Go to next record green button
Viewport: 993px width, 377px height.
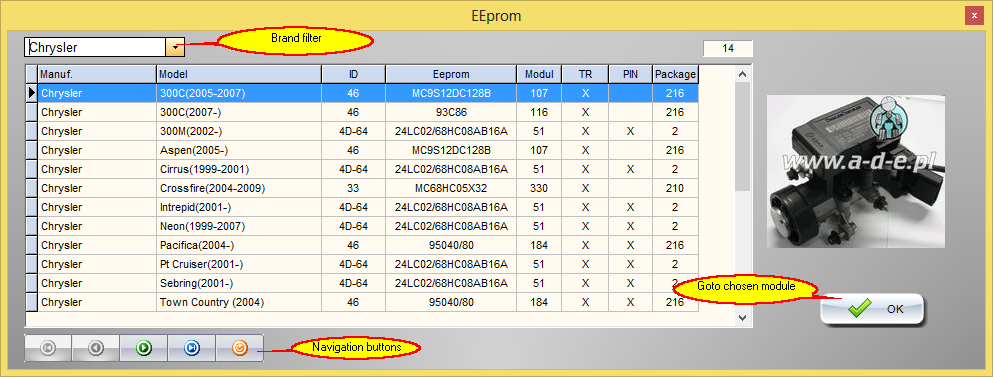(x=144, y=348)
